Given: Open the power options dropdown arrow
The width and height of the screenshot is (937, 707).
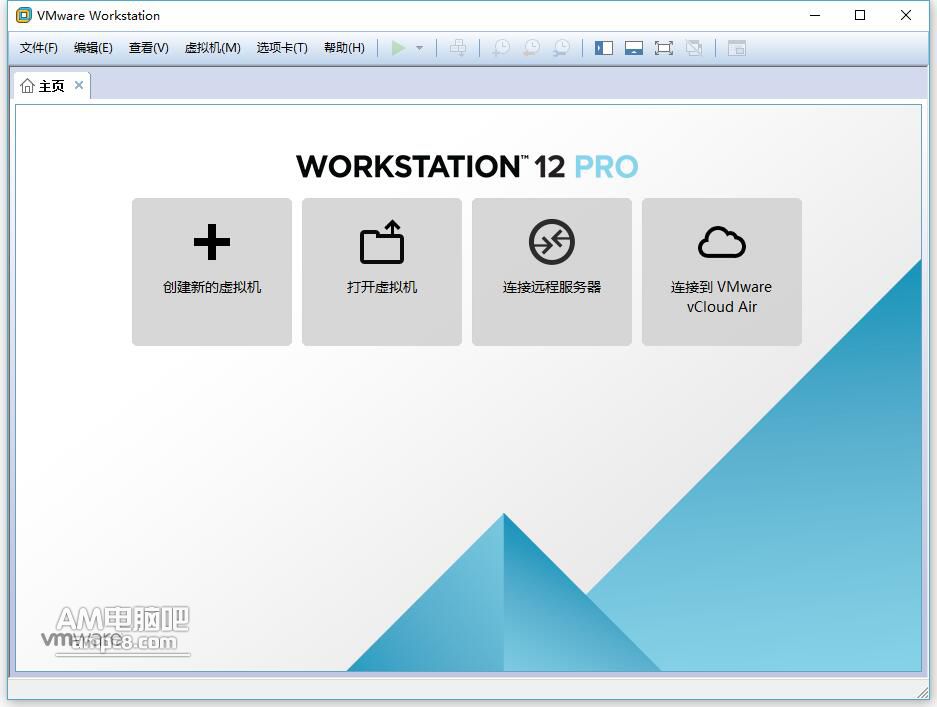Looking at the screenshot, I should pyautogui.click(x=419, y=48).
